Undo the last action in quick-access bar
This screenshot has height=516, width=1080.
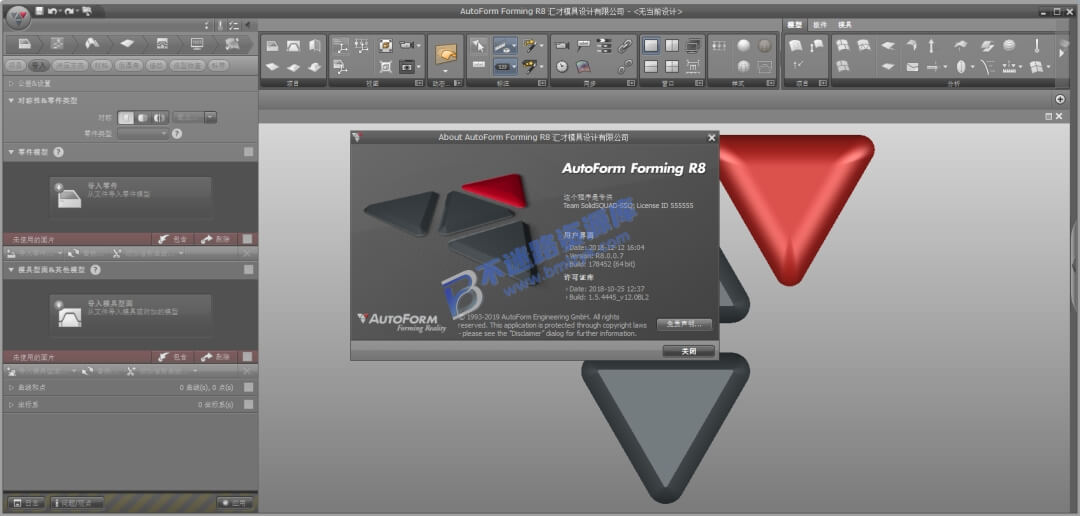pos(52,11)
